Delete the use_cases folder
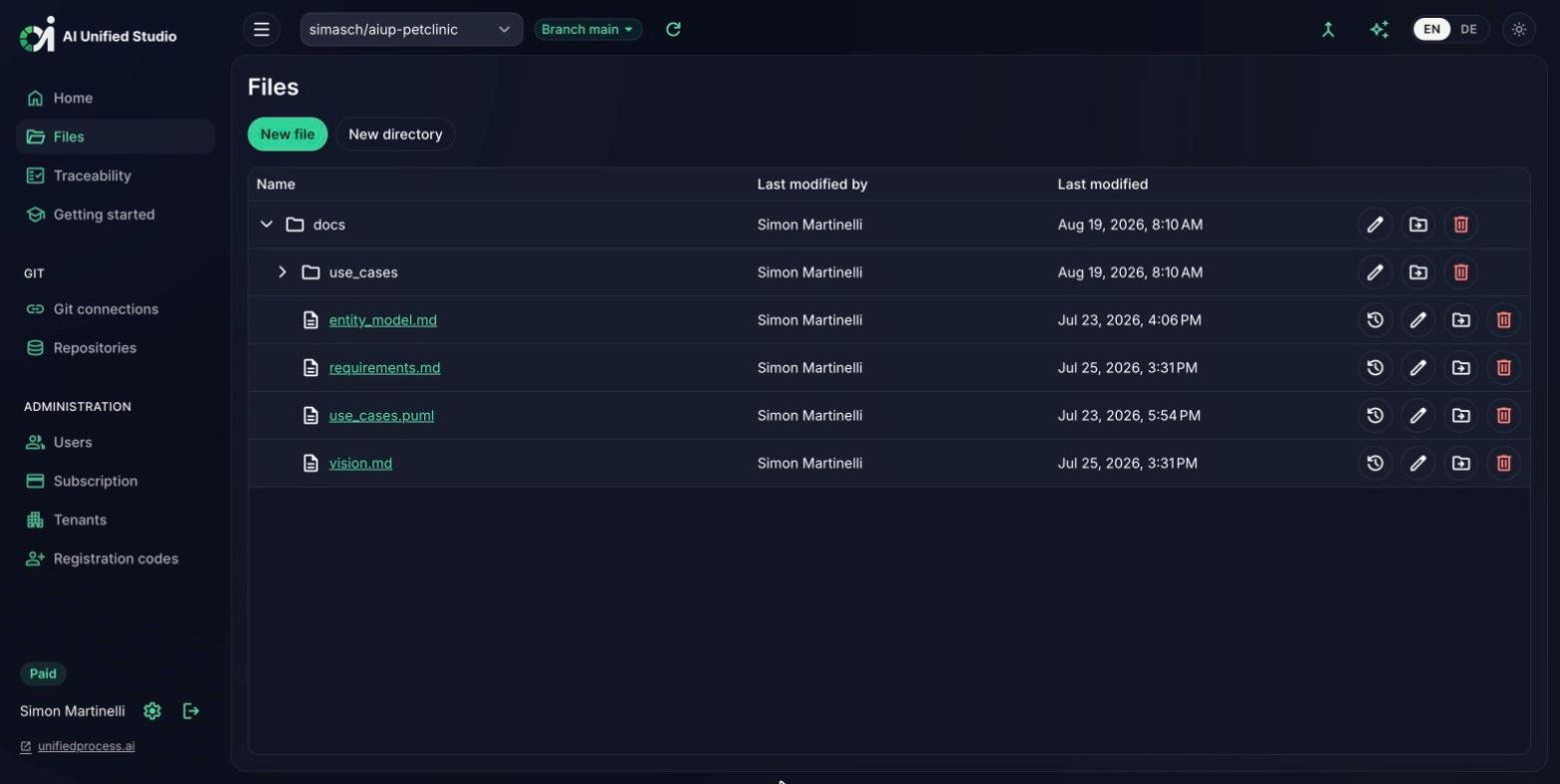 (1460, 272)
